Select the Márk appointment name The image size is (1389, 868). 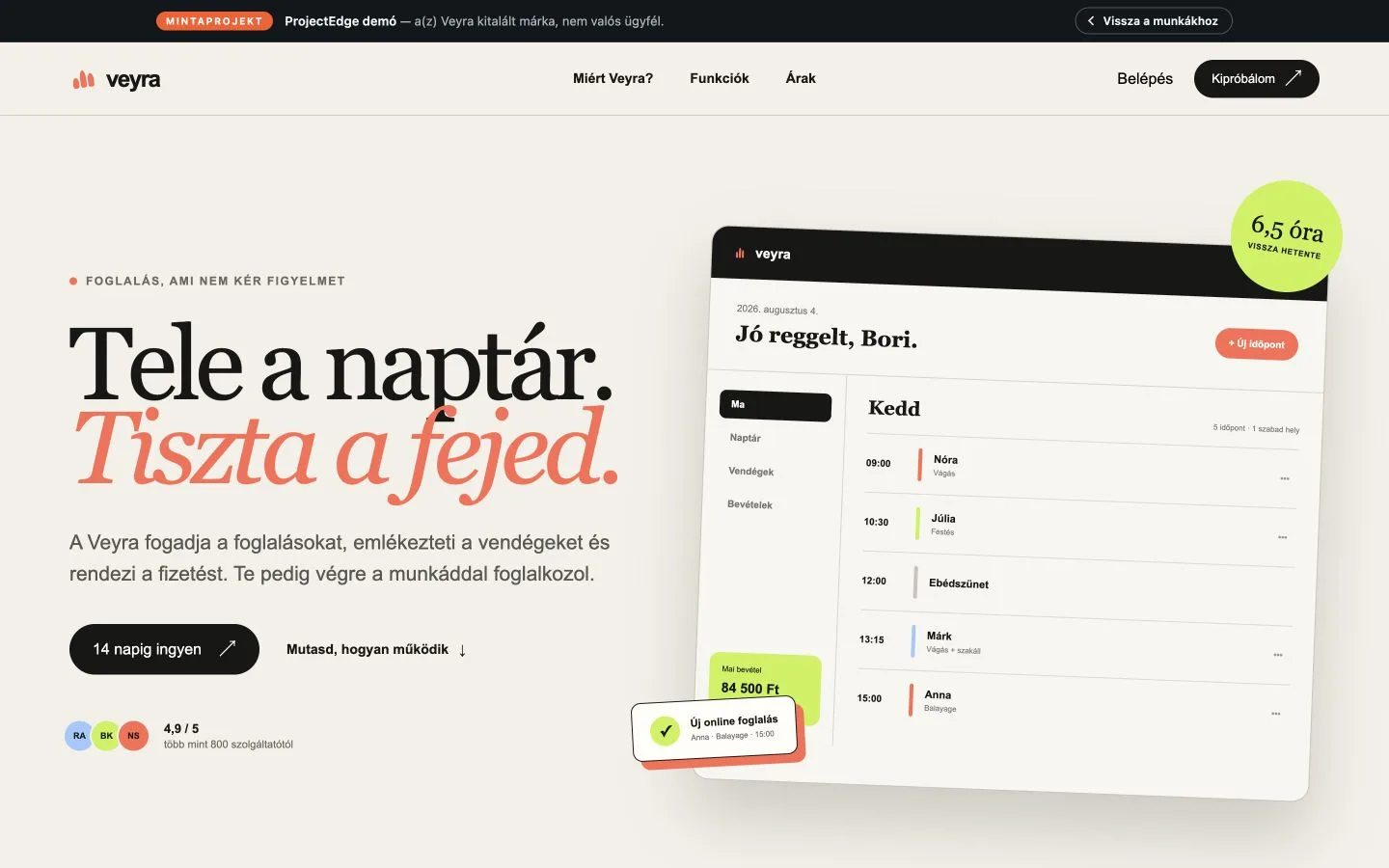(940, 637)
